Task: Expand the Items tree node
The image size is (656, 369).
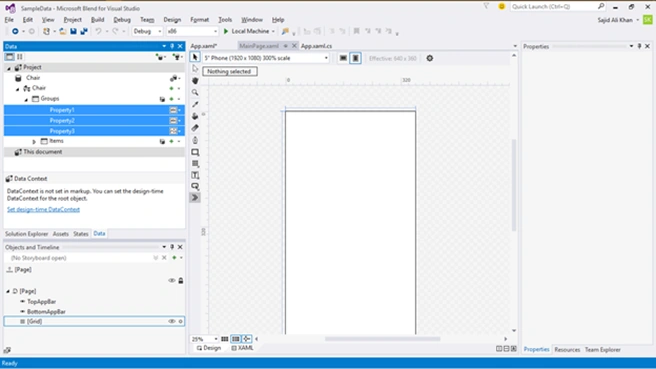Action: [x=34, y=142]
